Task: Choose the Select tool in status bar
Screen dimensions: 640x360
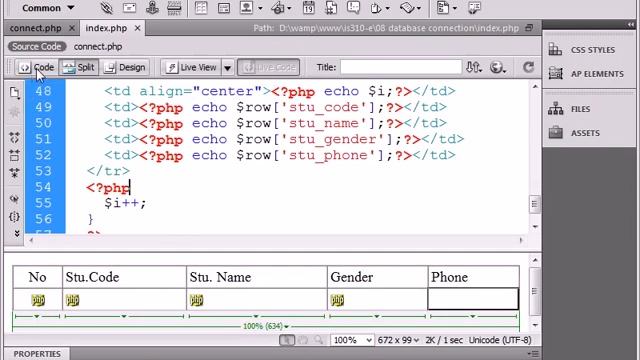Action: click(287, 340)
